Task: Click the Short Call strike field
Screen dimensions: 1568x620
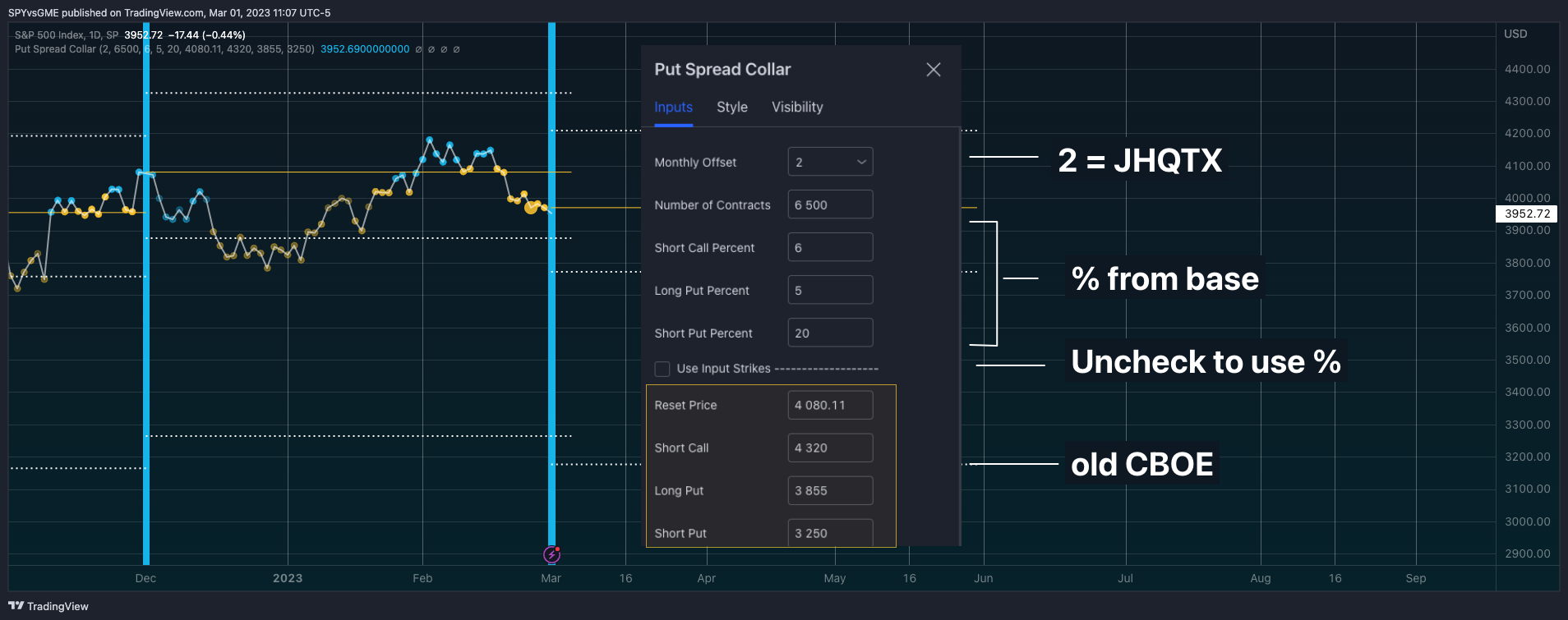Action: pyautogui.click(x=830, y=448)
